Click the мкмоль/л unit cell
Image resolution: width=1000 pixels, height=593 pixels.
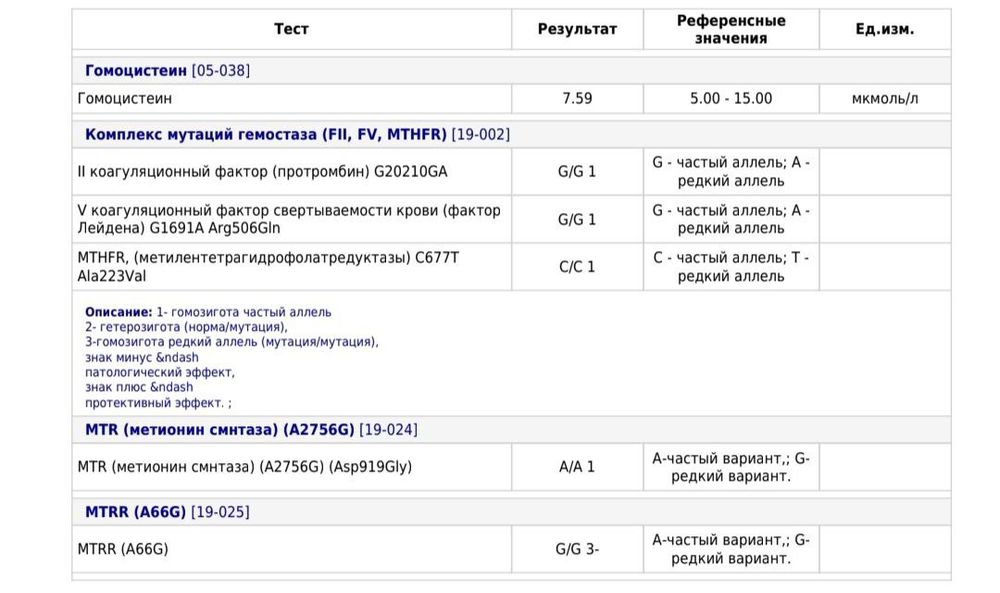884,98
